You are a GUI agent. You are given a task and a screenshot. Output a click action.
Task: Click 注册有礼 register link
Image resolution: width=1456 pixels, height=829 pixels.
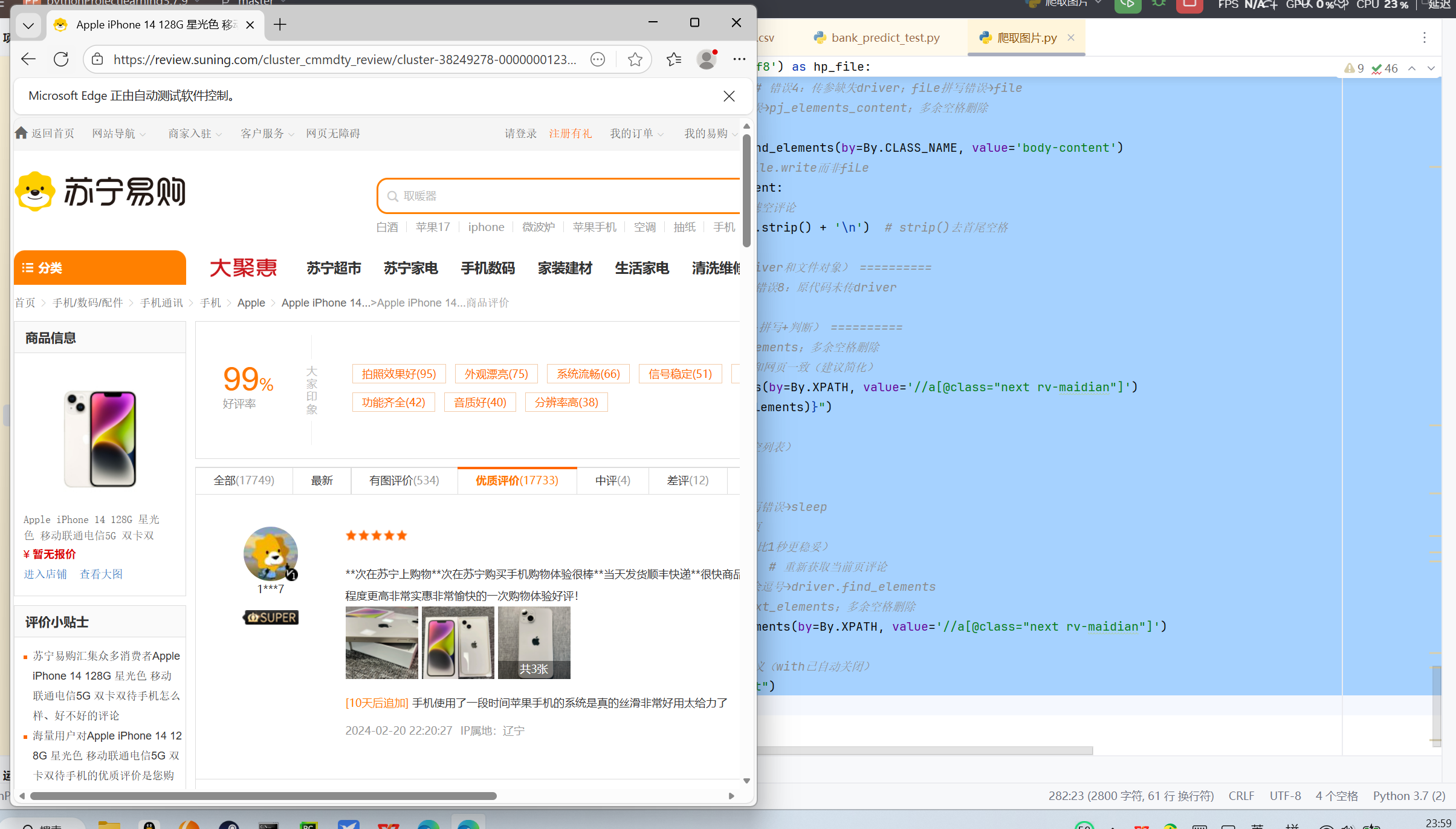(570, 134)
